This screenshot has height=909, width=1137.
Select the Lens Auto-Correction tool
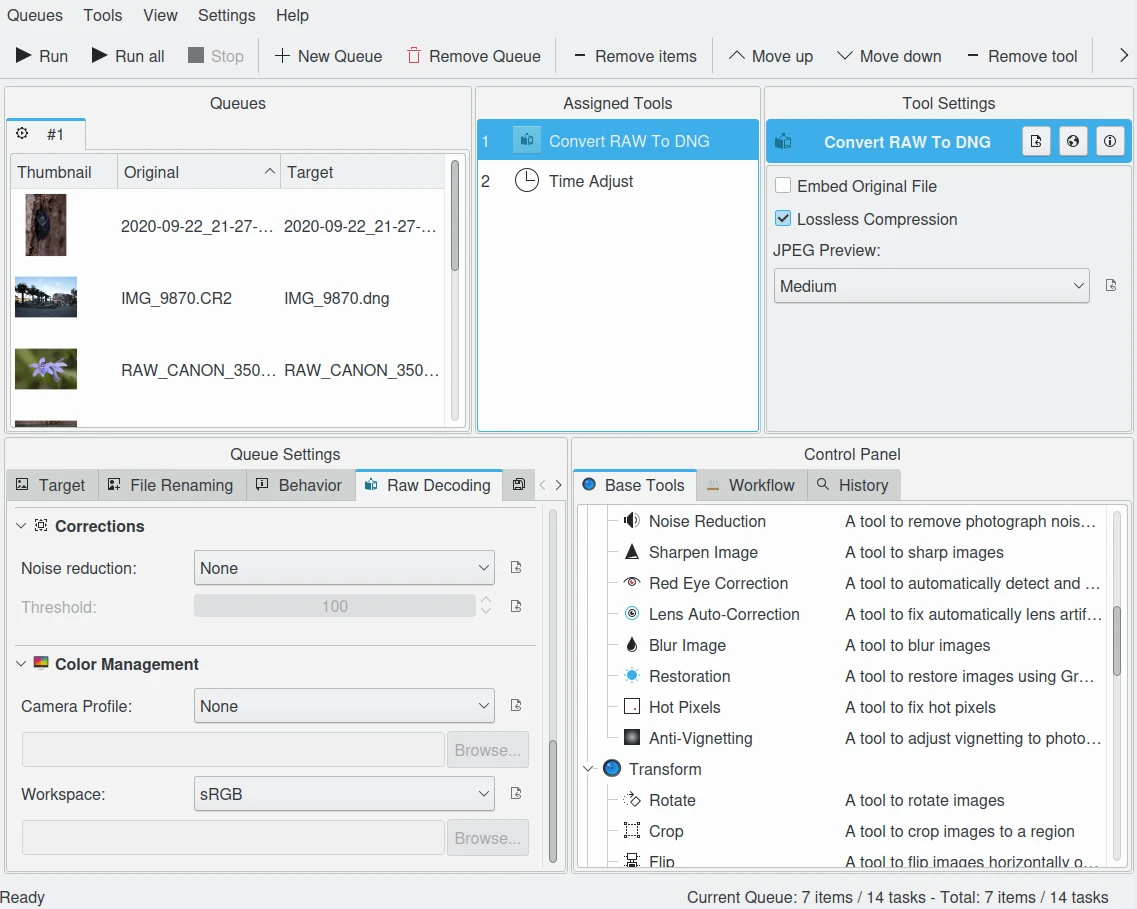724,614
